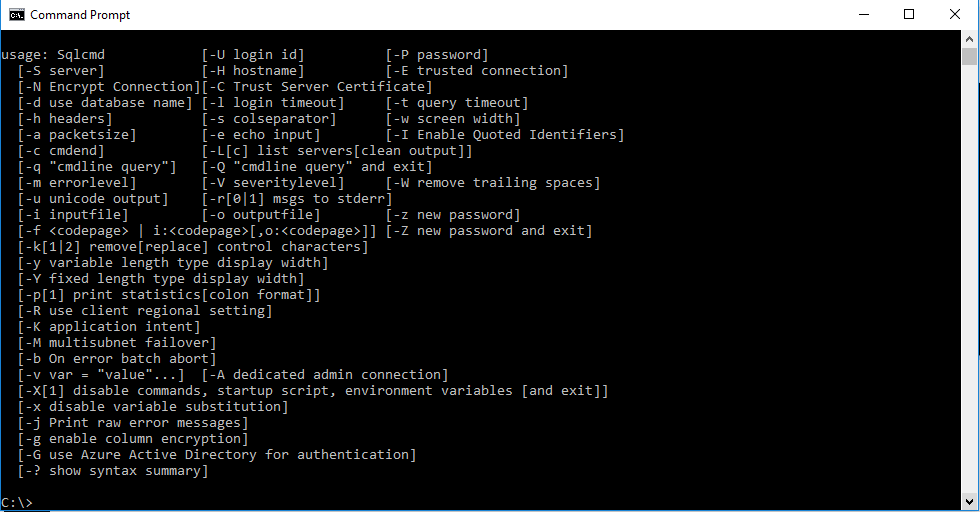Click the scrollbar up arrow

(x=970, y=38)
